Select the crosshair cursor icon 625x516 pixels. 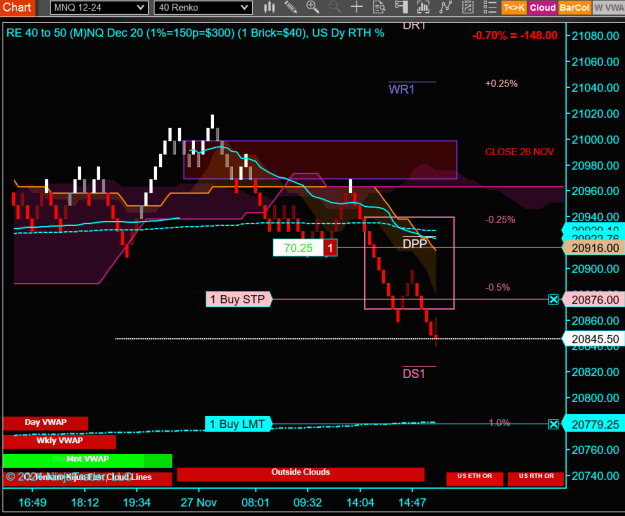[x=356, y=7]
